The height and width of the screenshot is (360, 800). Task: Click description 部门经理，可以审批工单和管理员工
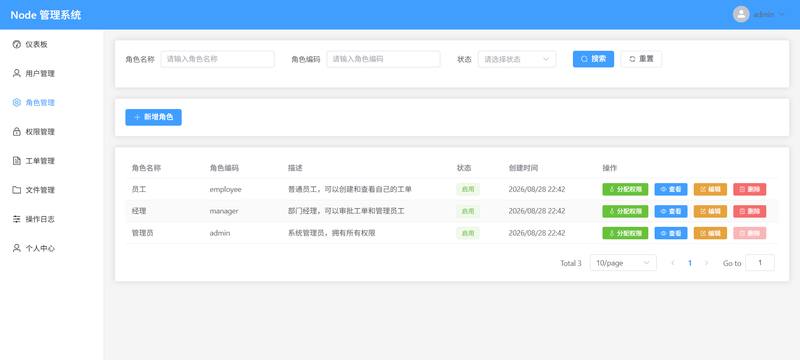346,211
